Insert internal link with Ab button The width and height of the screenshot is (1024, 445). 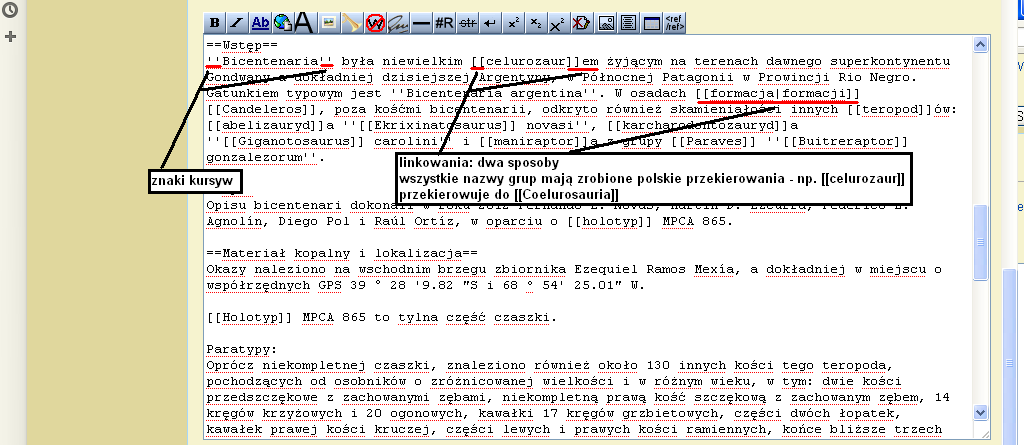coord(260,22)
